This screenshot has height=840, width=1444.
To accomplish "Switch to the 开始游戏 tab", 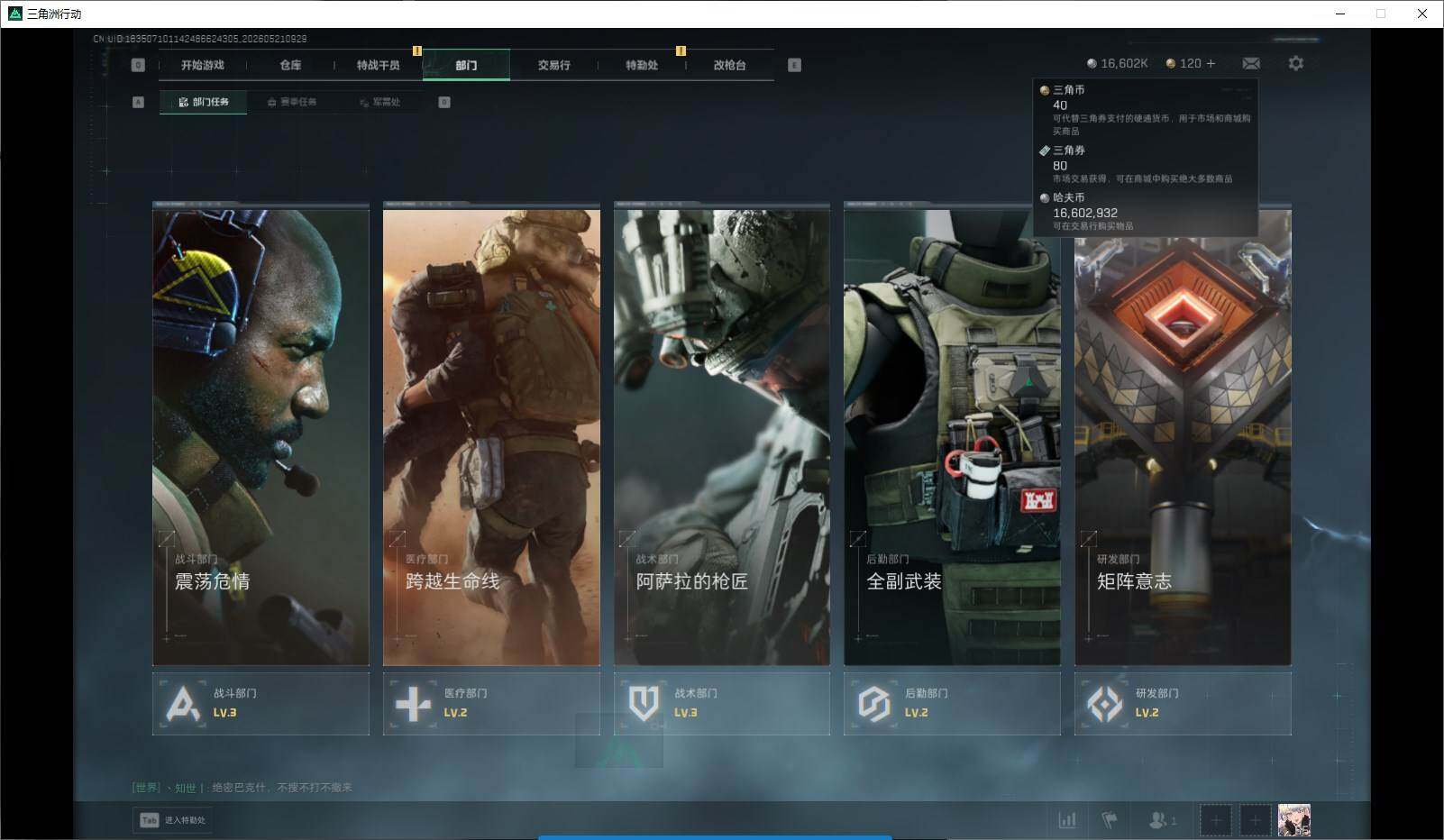I will click(203, 65).
